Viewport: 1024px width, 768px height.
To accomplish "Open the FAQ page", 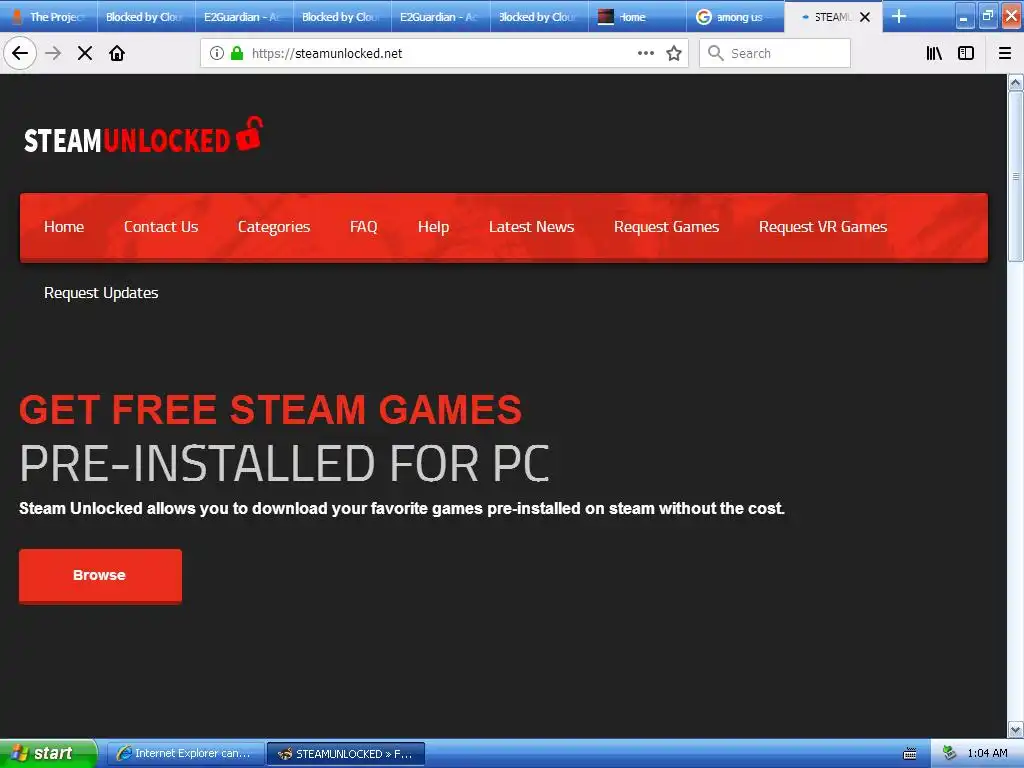I will click(363, 227).
